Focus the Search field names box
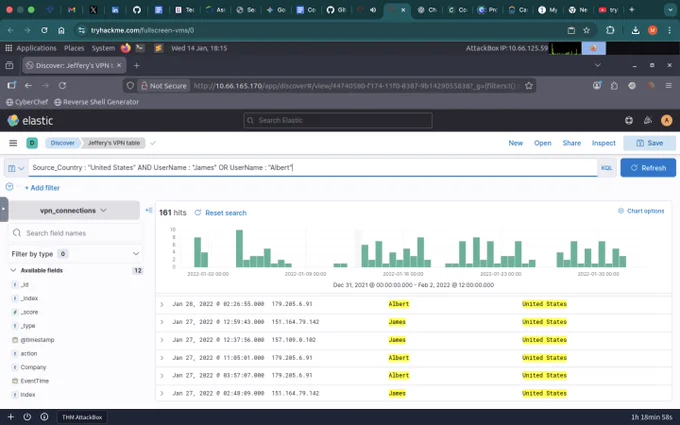The width and height of the screenshot is (680, 425). click(x=75, y=233)
